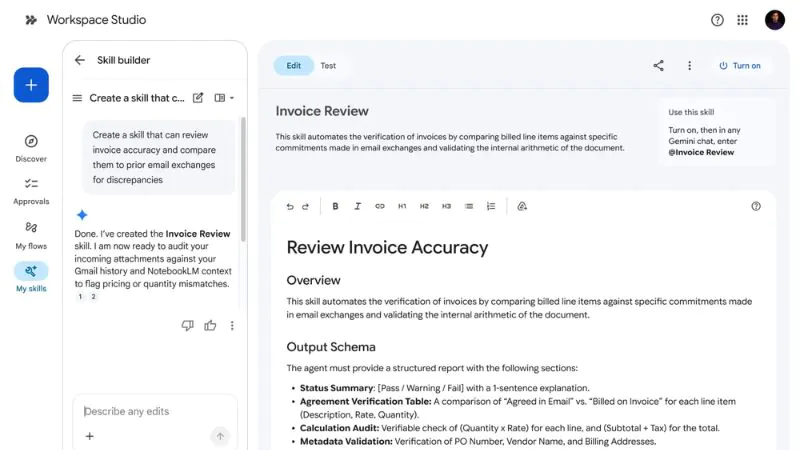Turn on the Invoice Review skill
Viewport: 800px width, 450px height.
pos(740,66)
